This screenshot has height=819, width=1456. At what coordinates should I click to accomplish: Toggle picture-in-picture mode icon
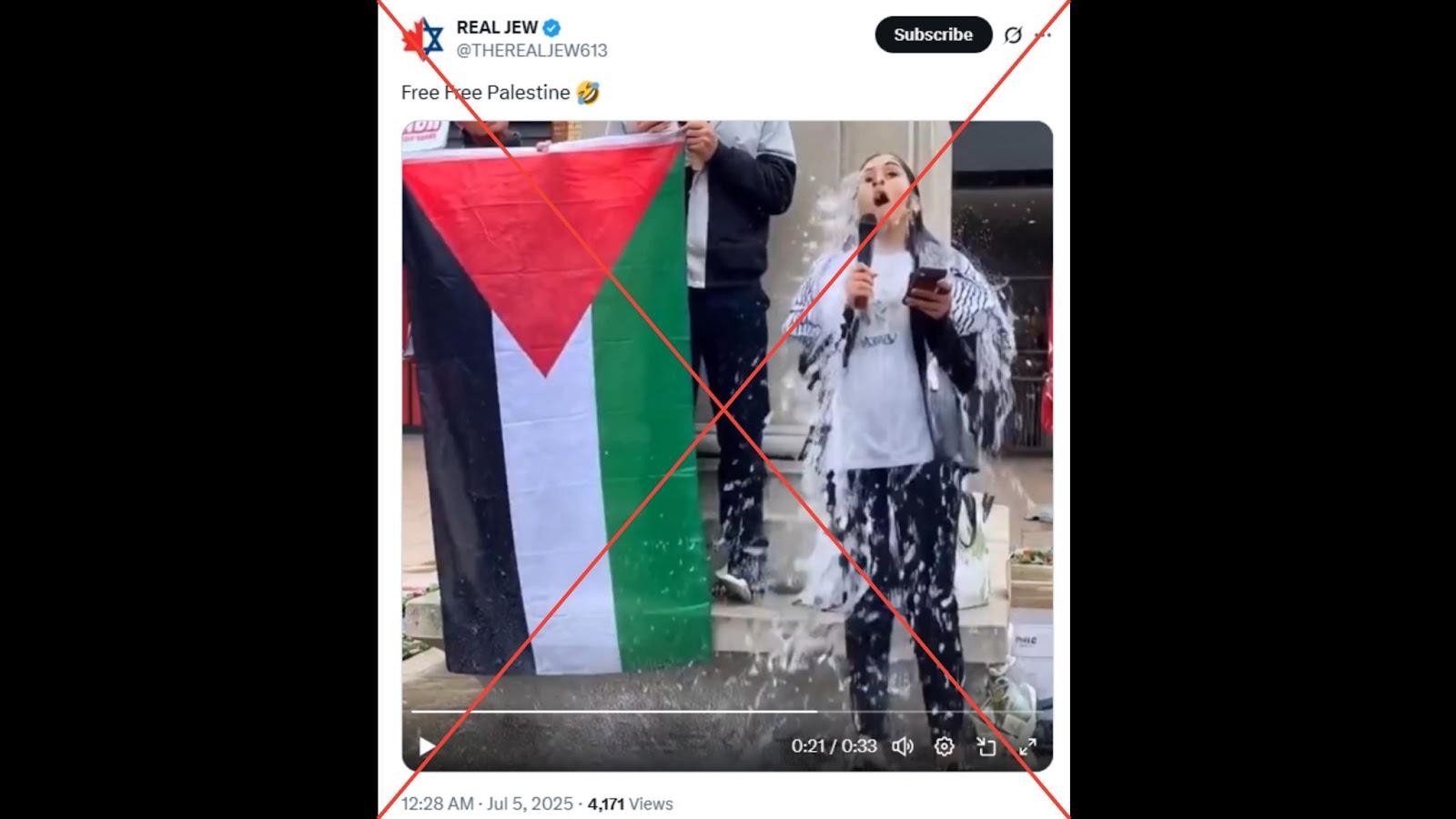pyautogui.click(x=986, y=746)
